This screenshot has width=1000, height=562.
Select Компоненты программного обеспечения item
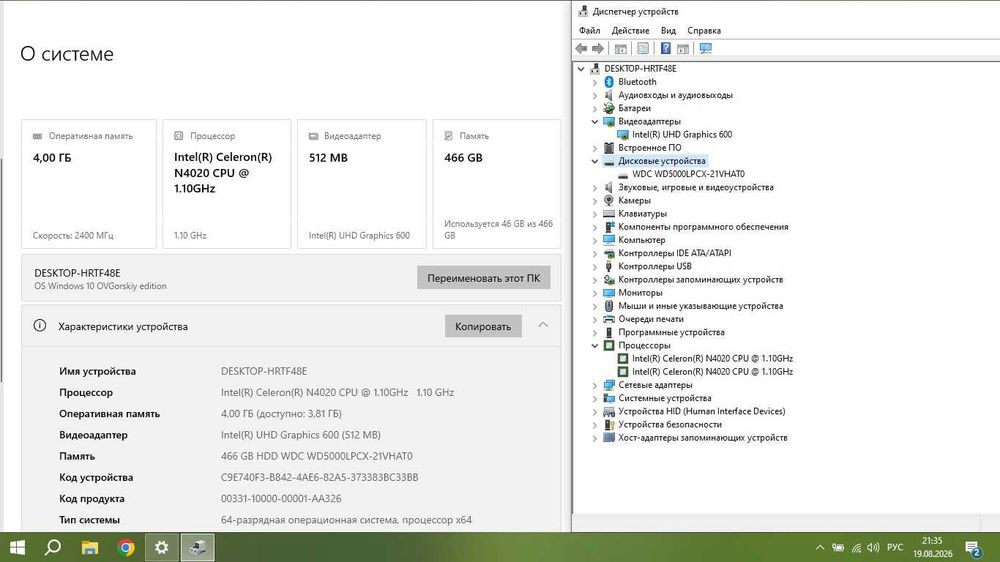click(703, 227)
